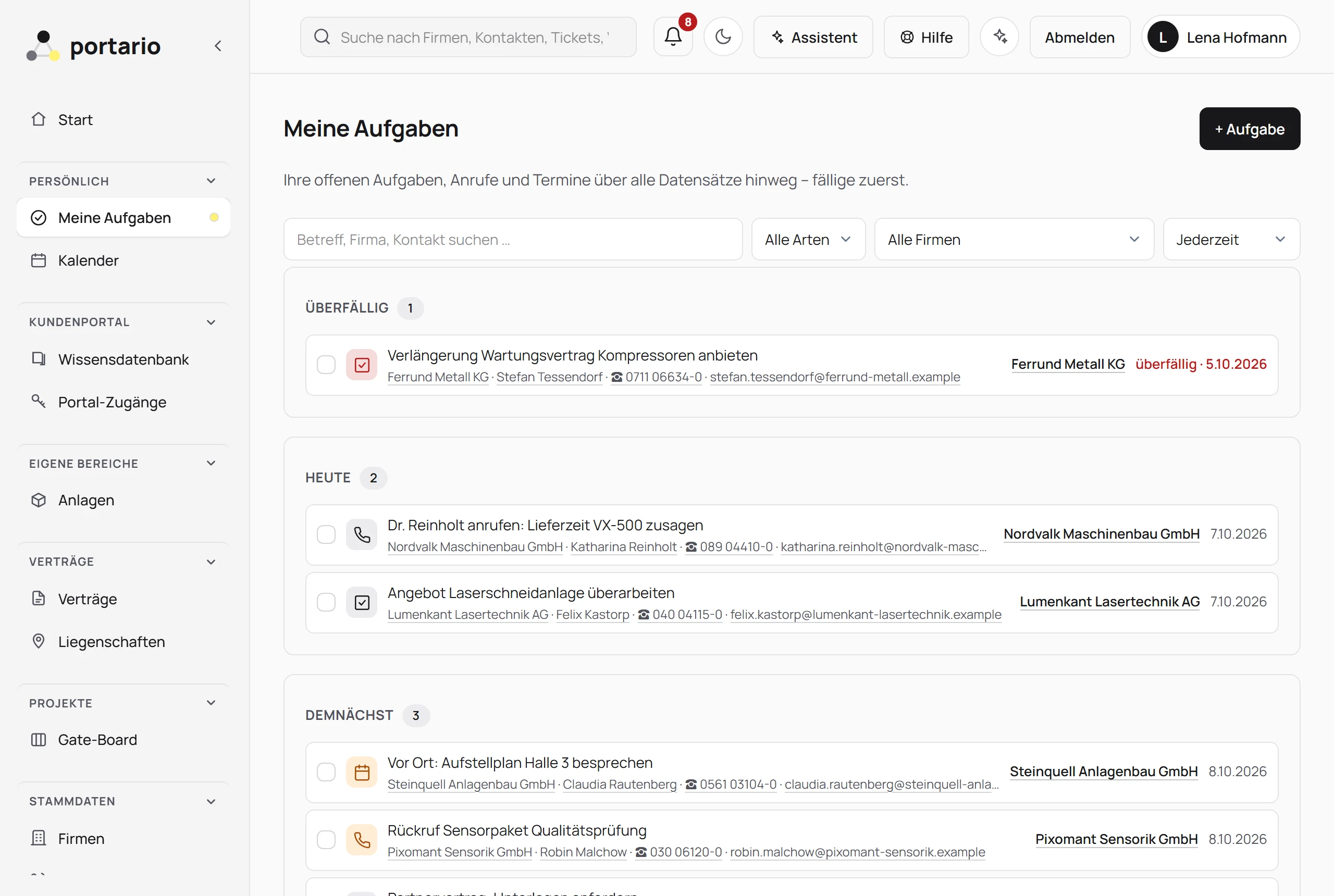This screenshot has width=1334, height=896.
Task: Click the Kalender calendar icon
Action: coord(38,260)
